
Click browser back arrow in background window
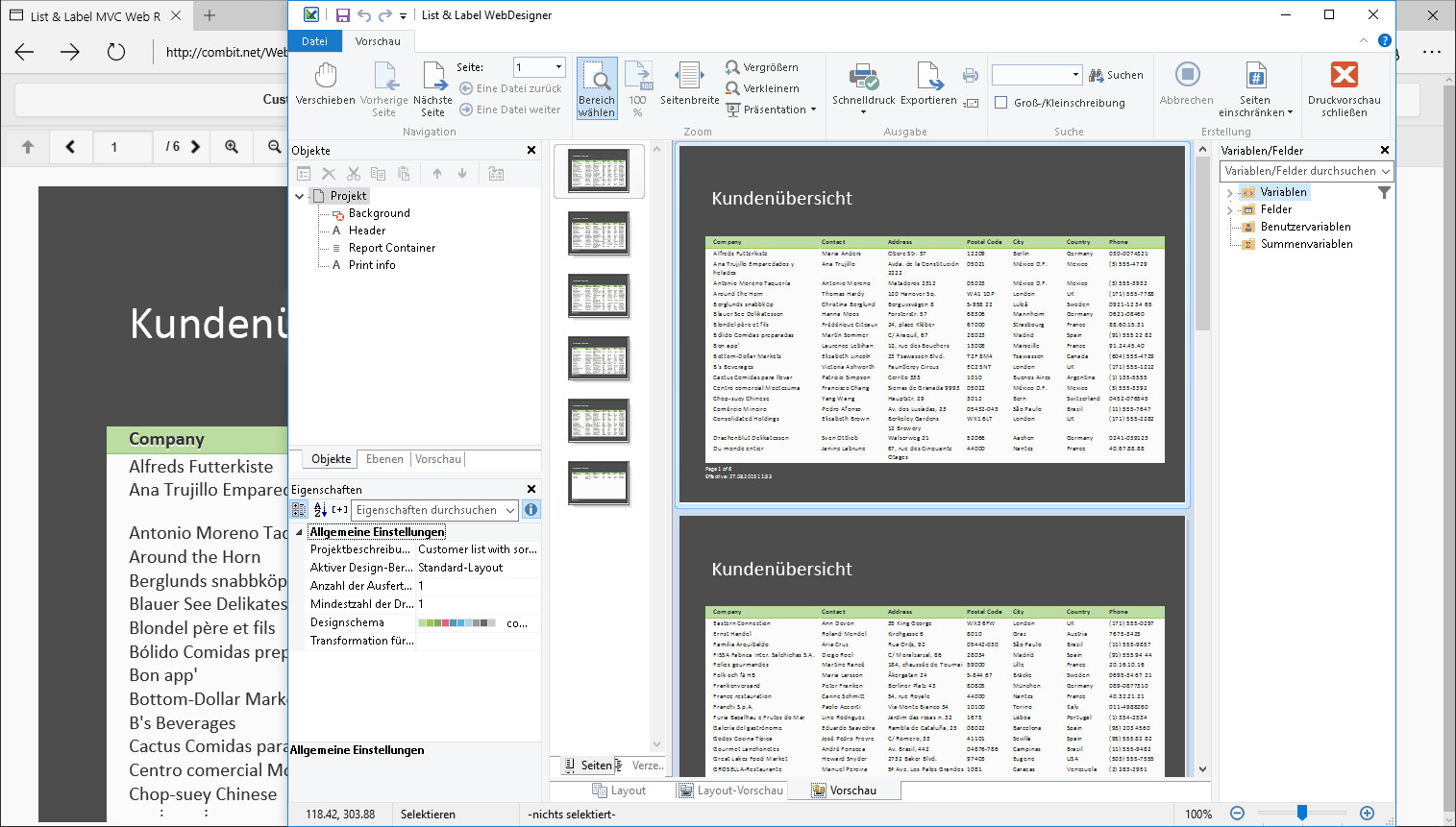25,52
